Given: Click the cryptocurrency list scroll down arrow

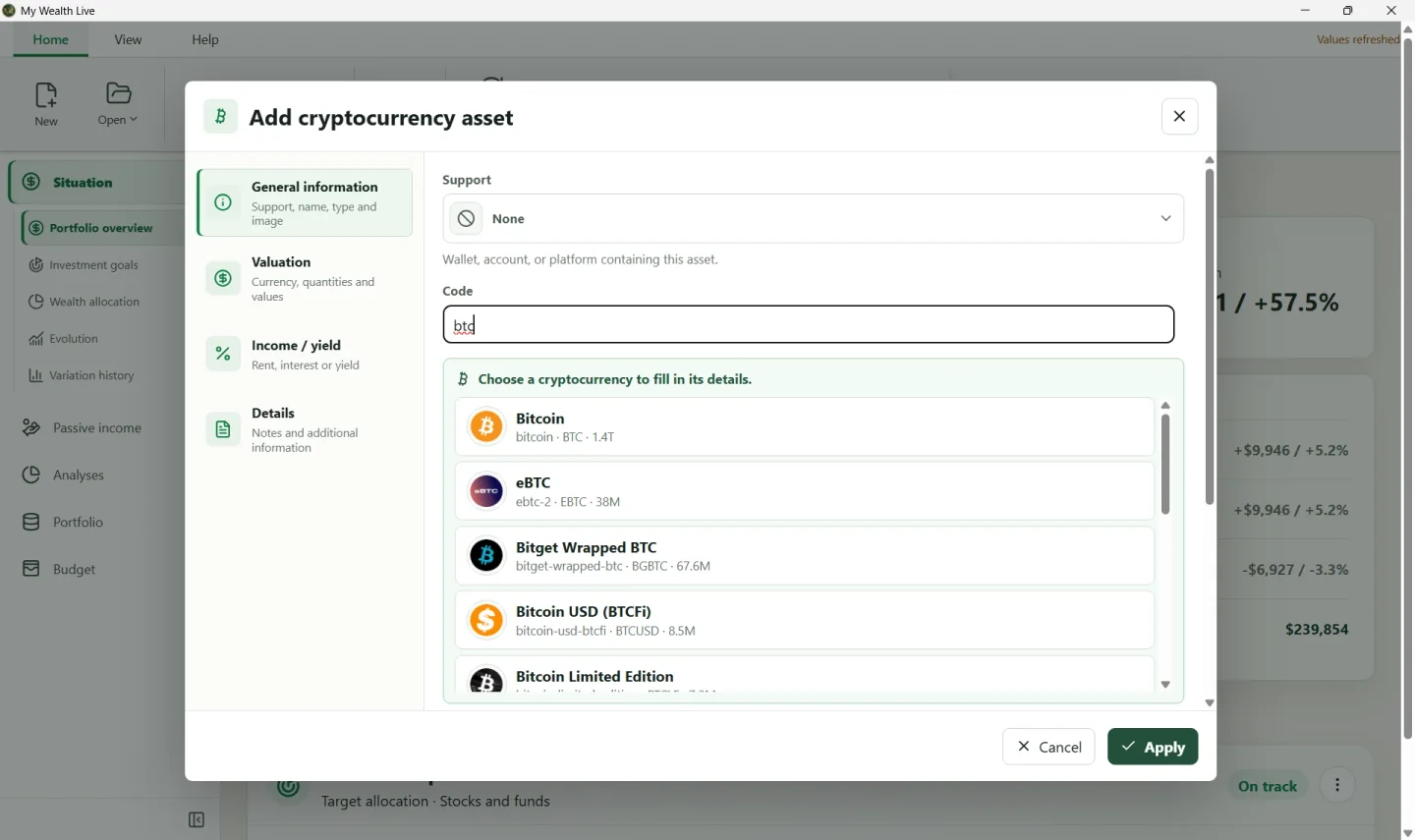Looking at the screenshot, I should (x=1165, y=685).
